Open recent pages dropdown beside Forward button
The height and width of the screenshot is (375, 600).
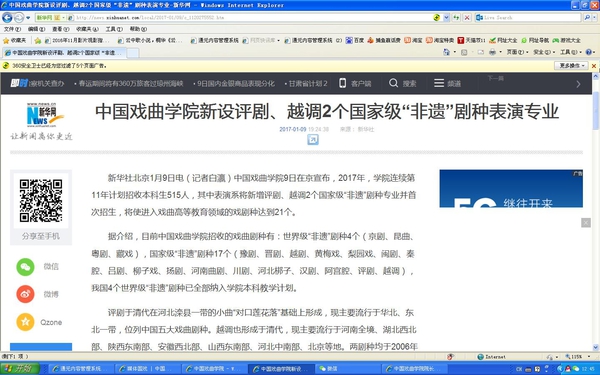click(28, 18)
